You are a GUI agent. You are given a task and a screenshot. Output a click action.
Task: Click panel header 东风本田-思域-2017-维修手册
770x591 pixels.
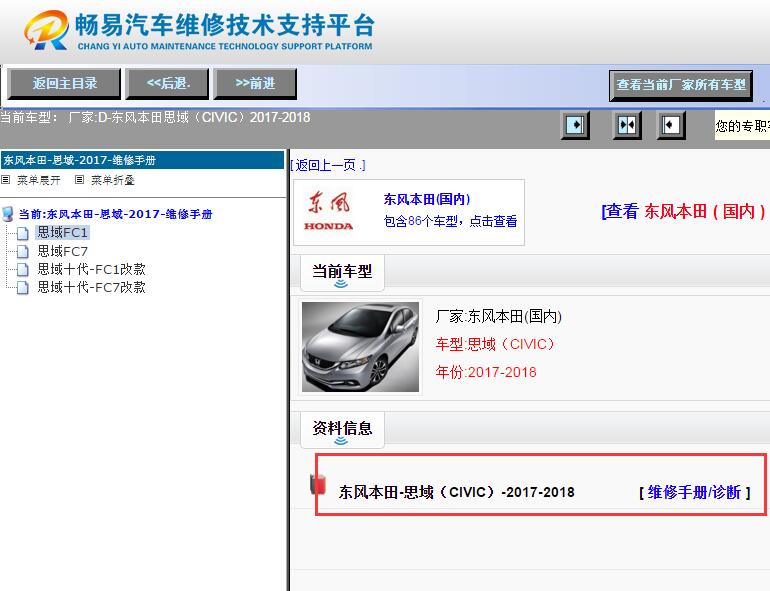(142, 160)
